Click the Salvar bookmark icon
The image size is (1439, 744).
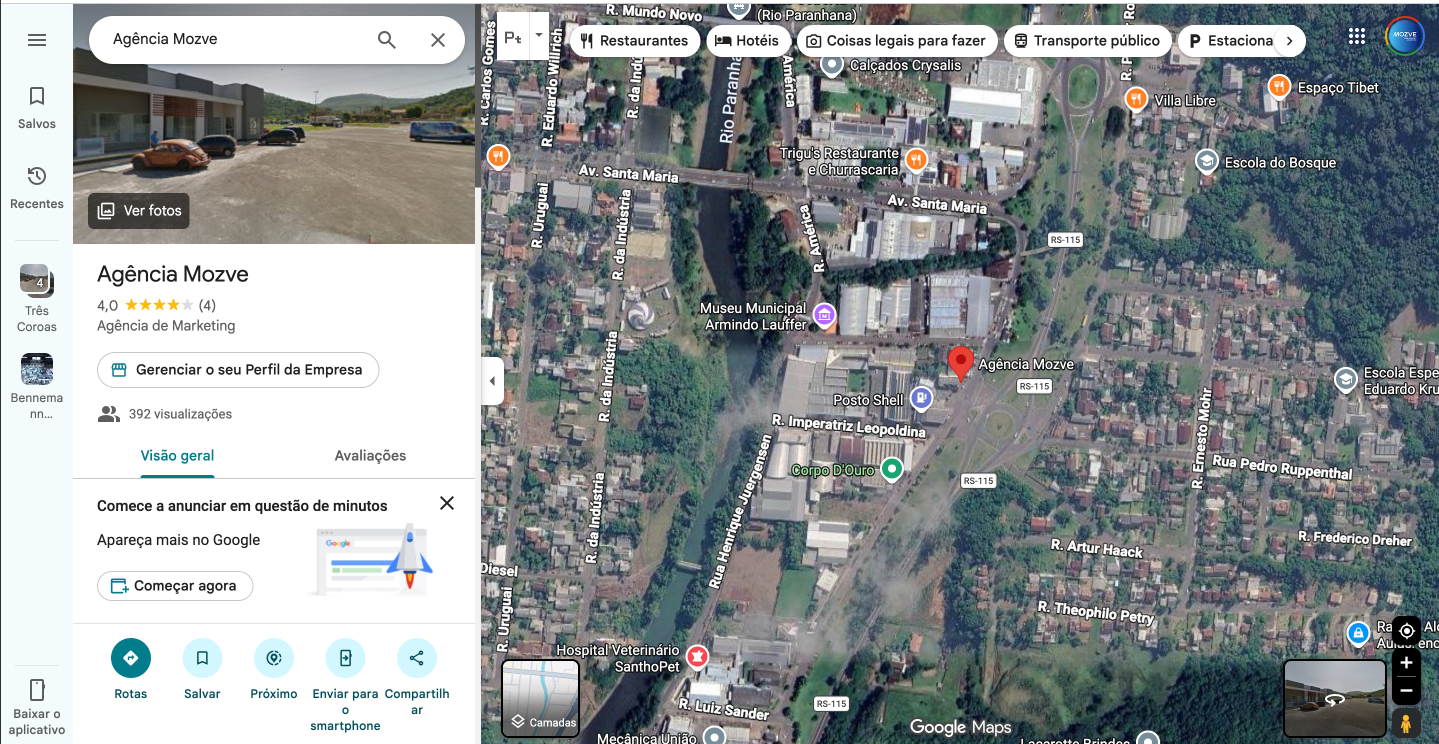[x=202, y=658]
